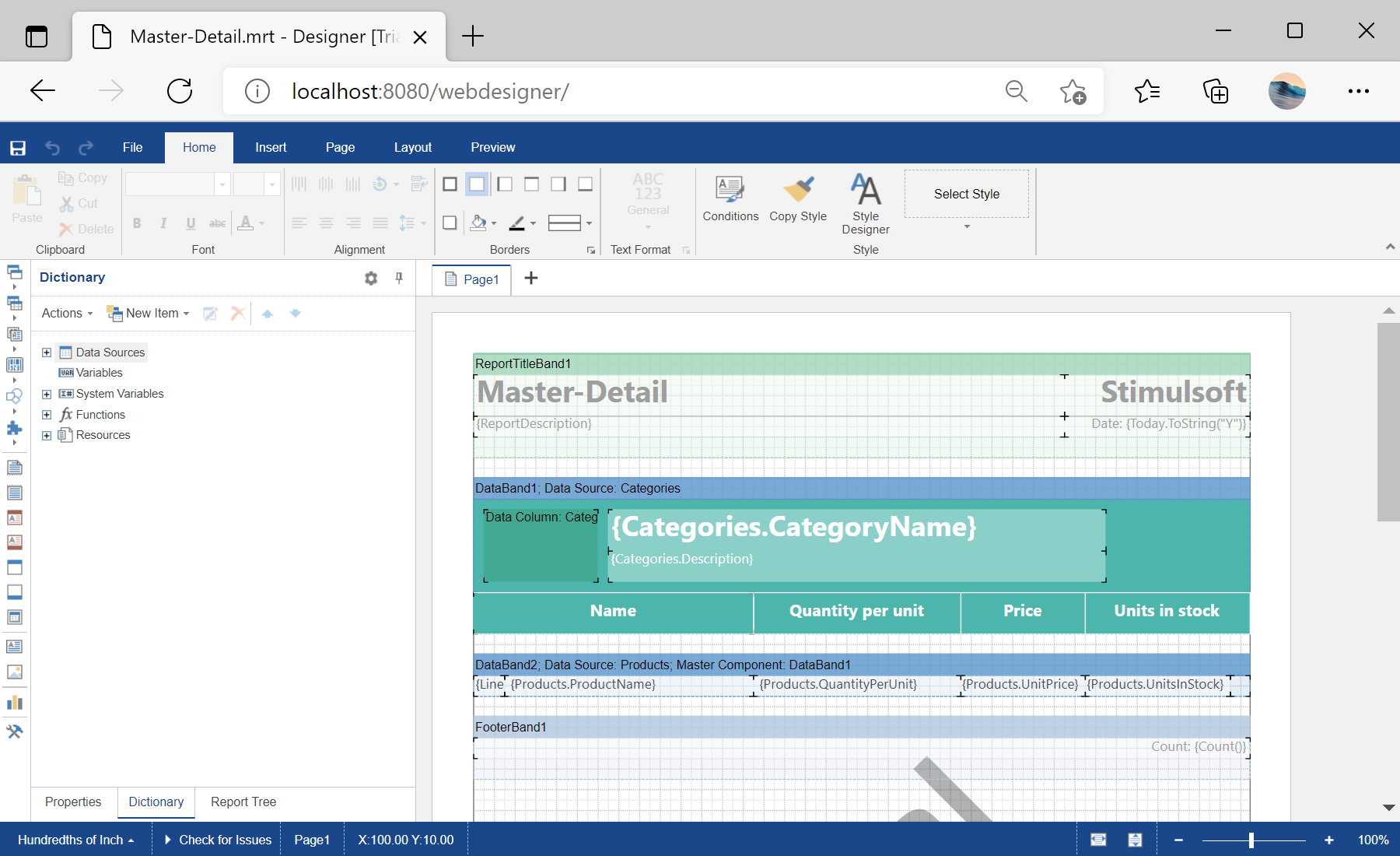Switch to the Properties panel tab
The height and width of the screenshot is (856, 1400).
coord(73,802)
